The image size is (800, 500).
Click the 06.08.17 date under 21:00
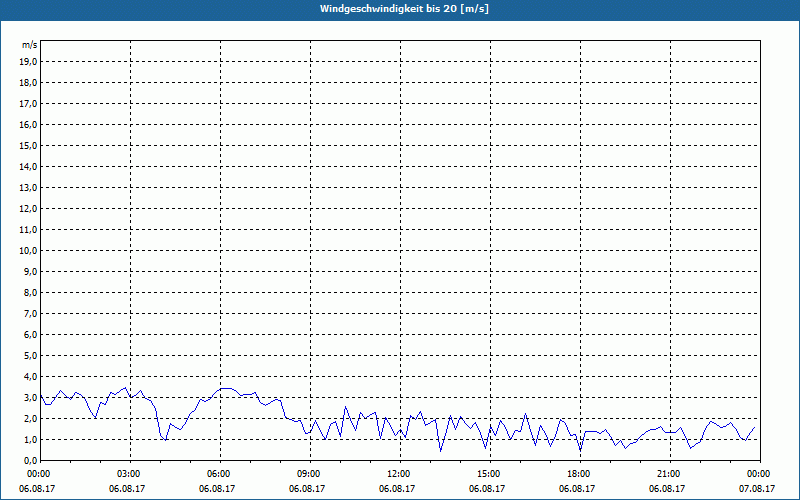click(x=667, y=489)
